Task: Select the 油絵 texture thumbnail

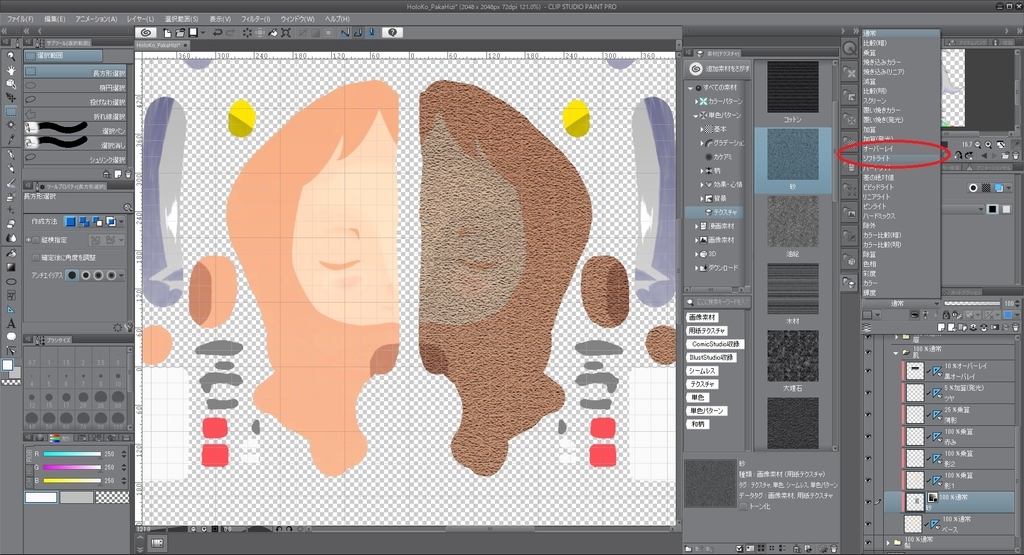Action: point(793,222)
